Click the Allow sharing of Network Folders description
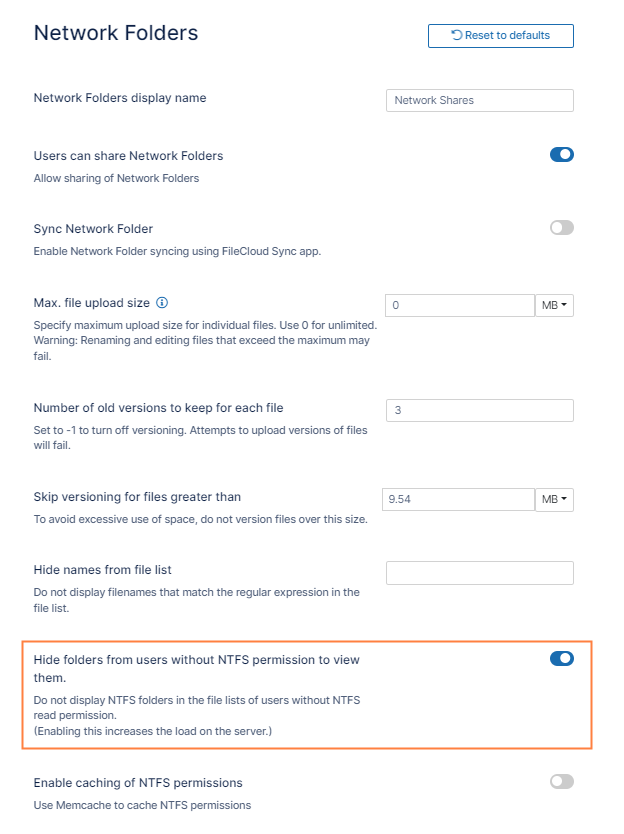Image resolution: width=624 pixels, height=834 pixels. click(116, 178)
